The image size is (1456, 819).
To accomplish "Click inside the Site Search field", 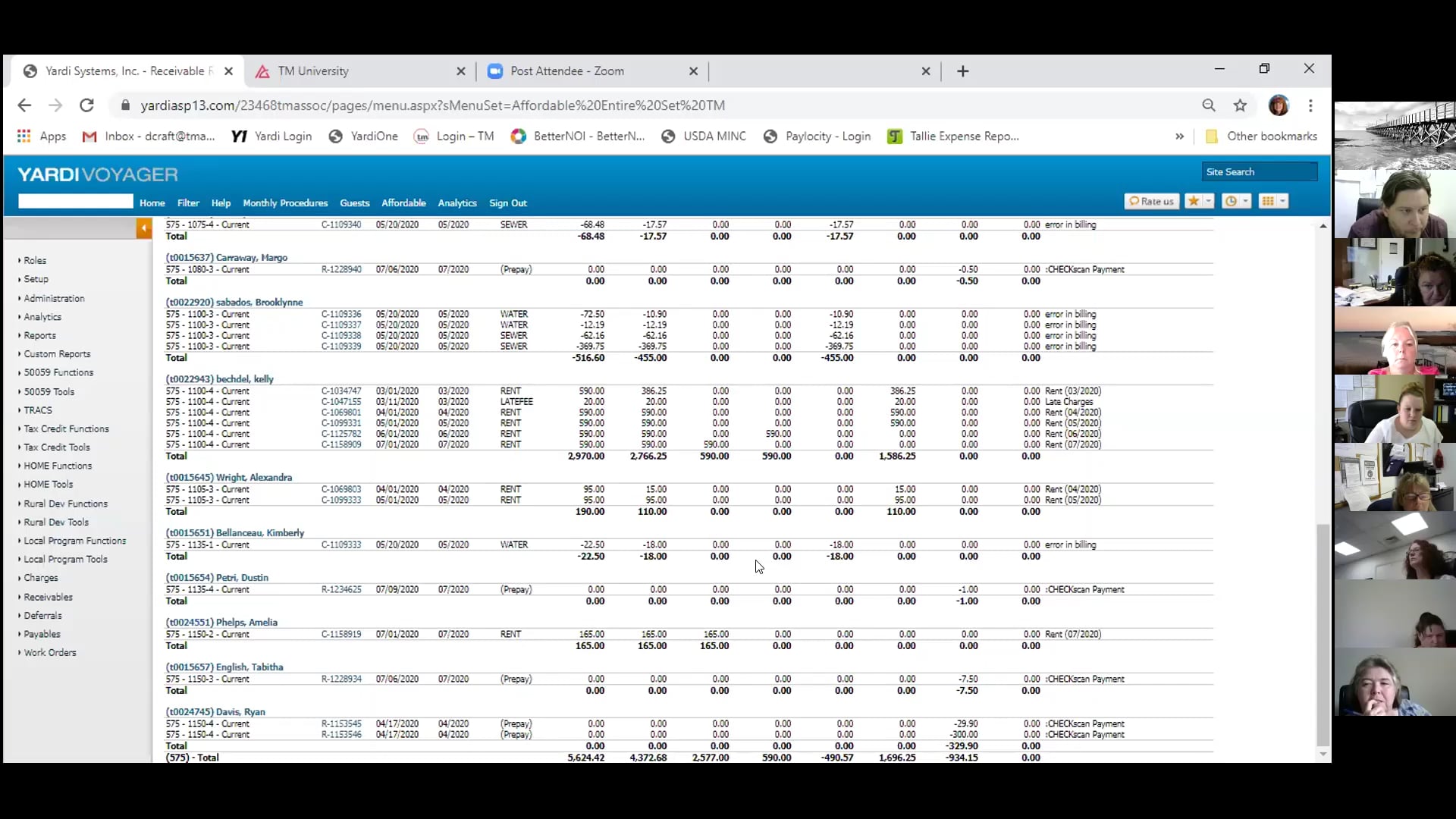I will coord(1259,171).
